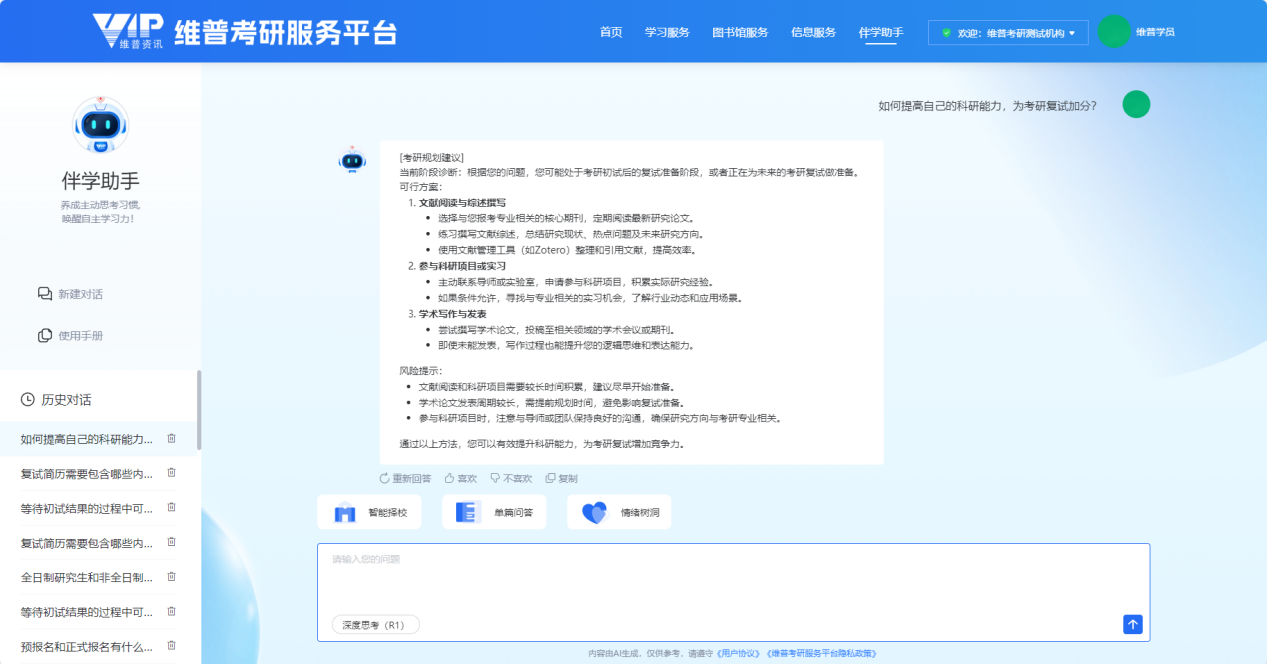Image resolution: width=1267 pixels, height=664 pixels.
Task: Mark the answer as 不喜欢
Action: click(511, 479)
